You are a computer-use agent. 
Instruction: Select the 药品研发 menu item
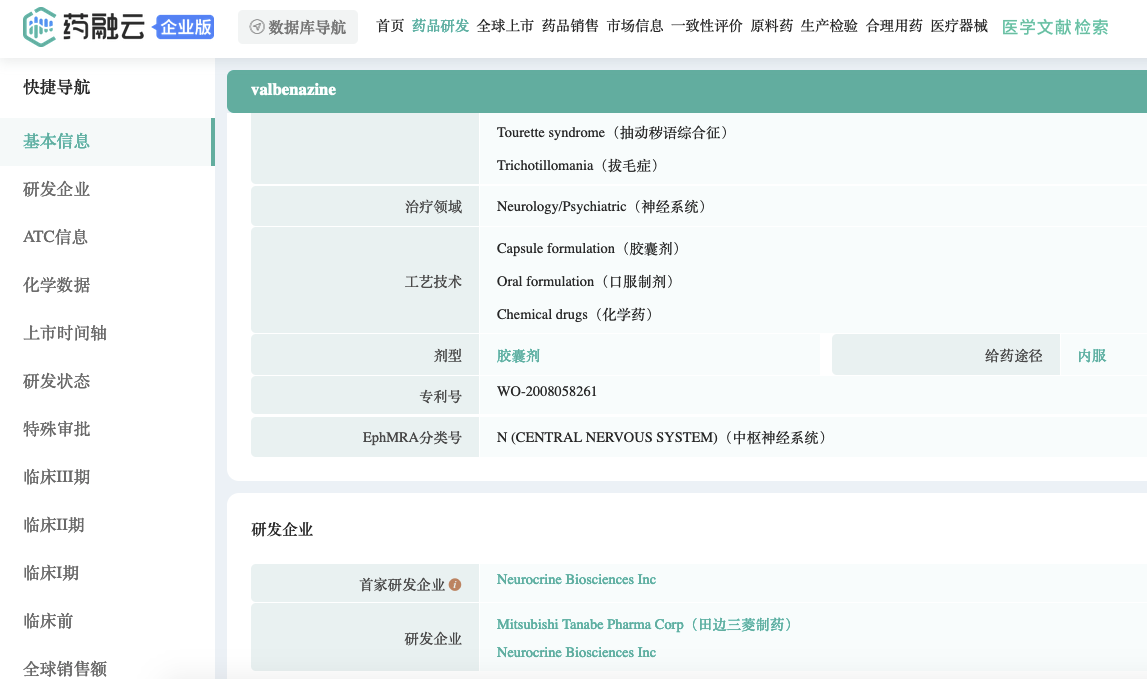[440, 26]
